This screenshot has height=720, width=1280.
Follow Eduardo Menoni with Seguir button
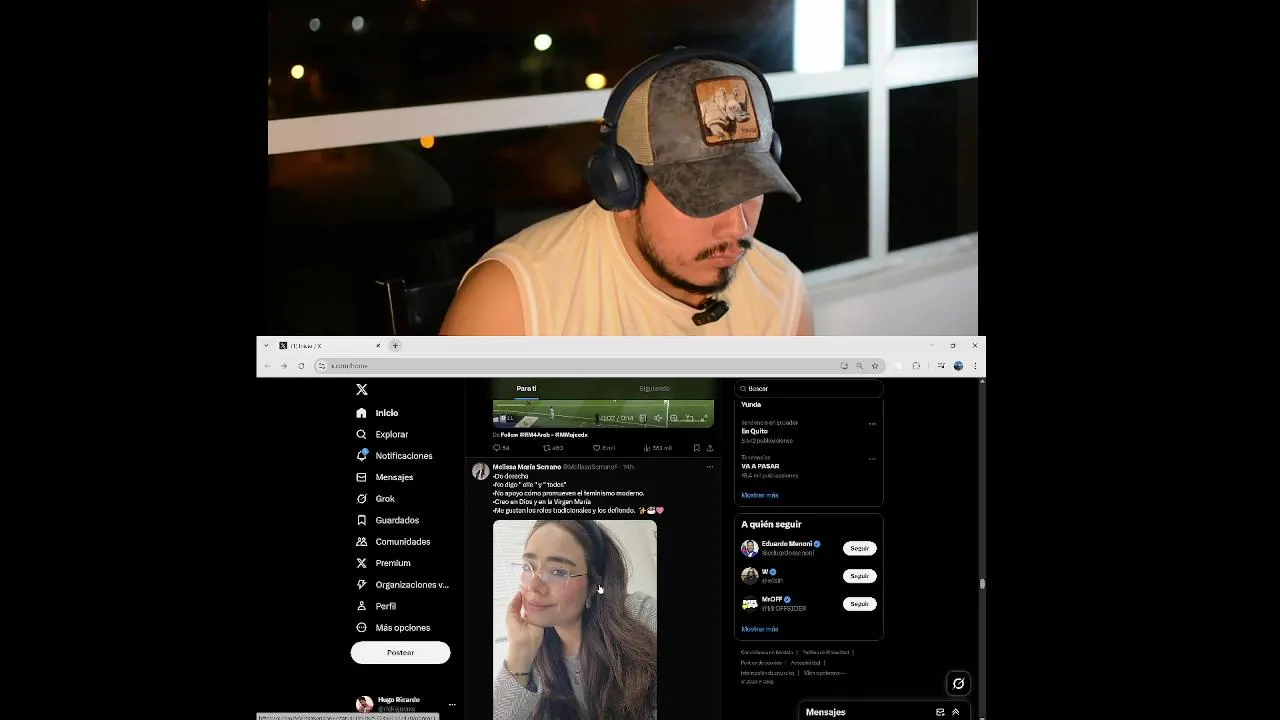[860, 548]
